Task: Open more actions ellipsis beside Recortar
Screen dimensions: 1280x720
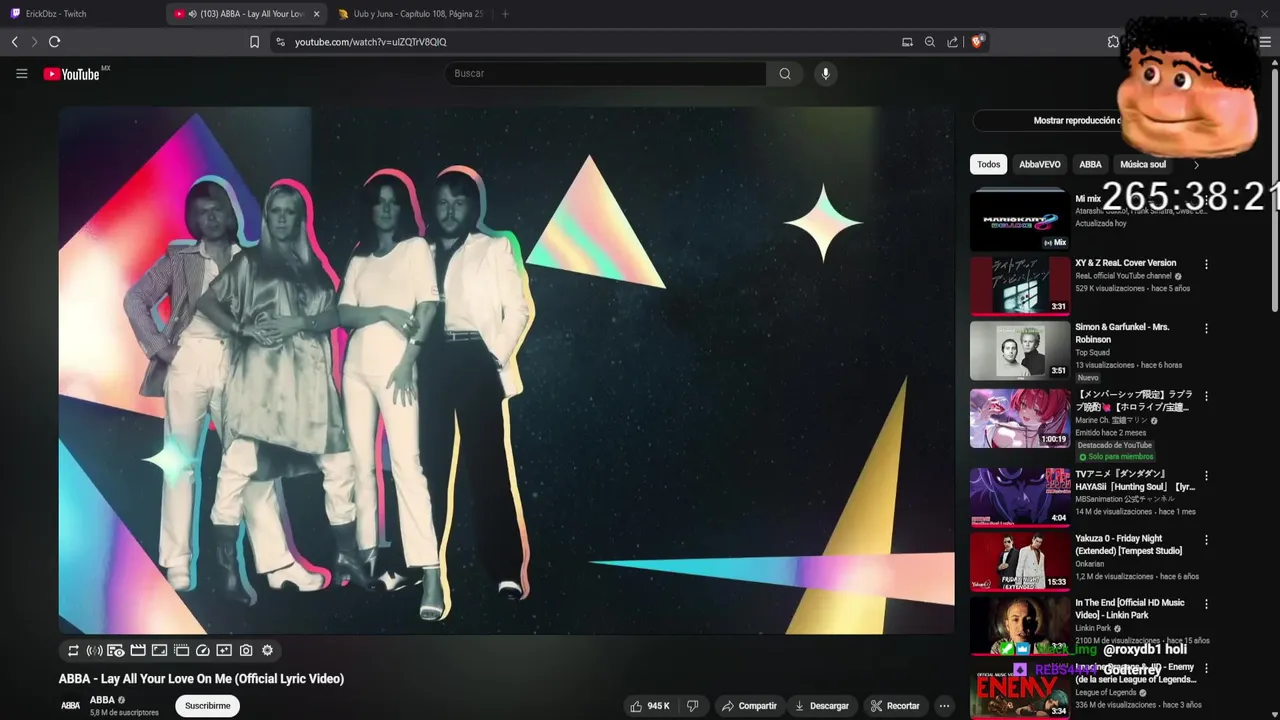Action: pyautogui.click(x=944, y=706)
